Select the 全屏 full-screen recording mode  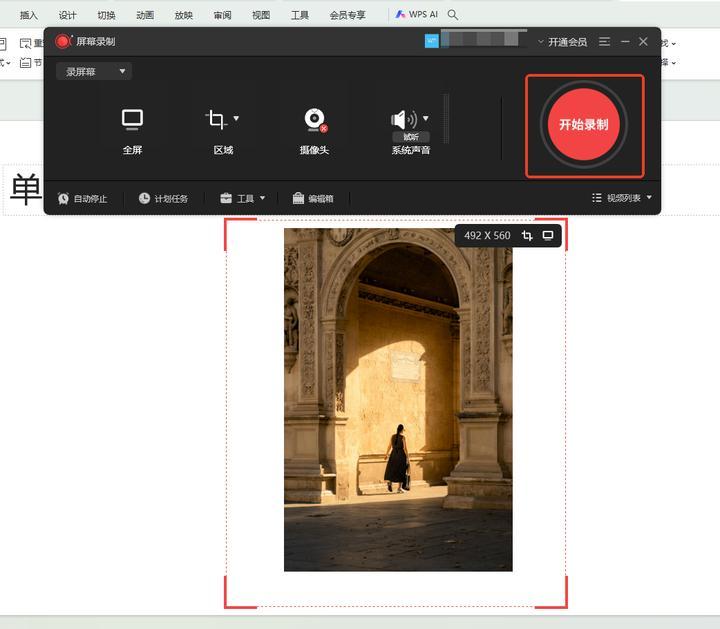[132, 121]
